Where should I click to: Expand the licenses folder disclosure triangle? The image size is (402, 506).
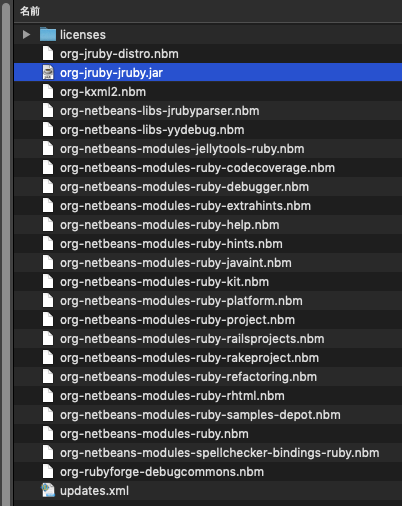(26, 35)
